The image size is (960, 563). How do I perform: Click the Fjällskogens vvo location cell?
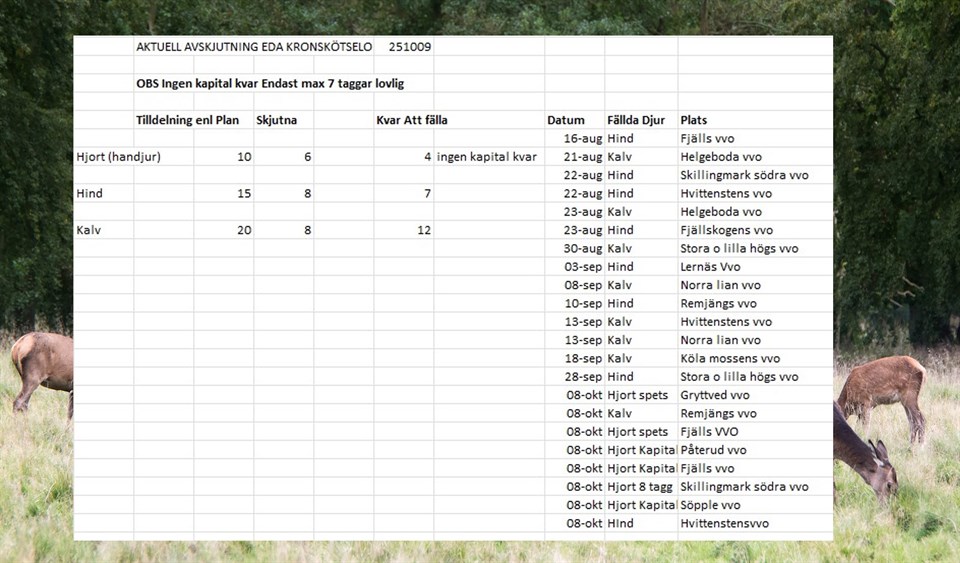point(726,230)
